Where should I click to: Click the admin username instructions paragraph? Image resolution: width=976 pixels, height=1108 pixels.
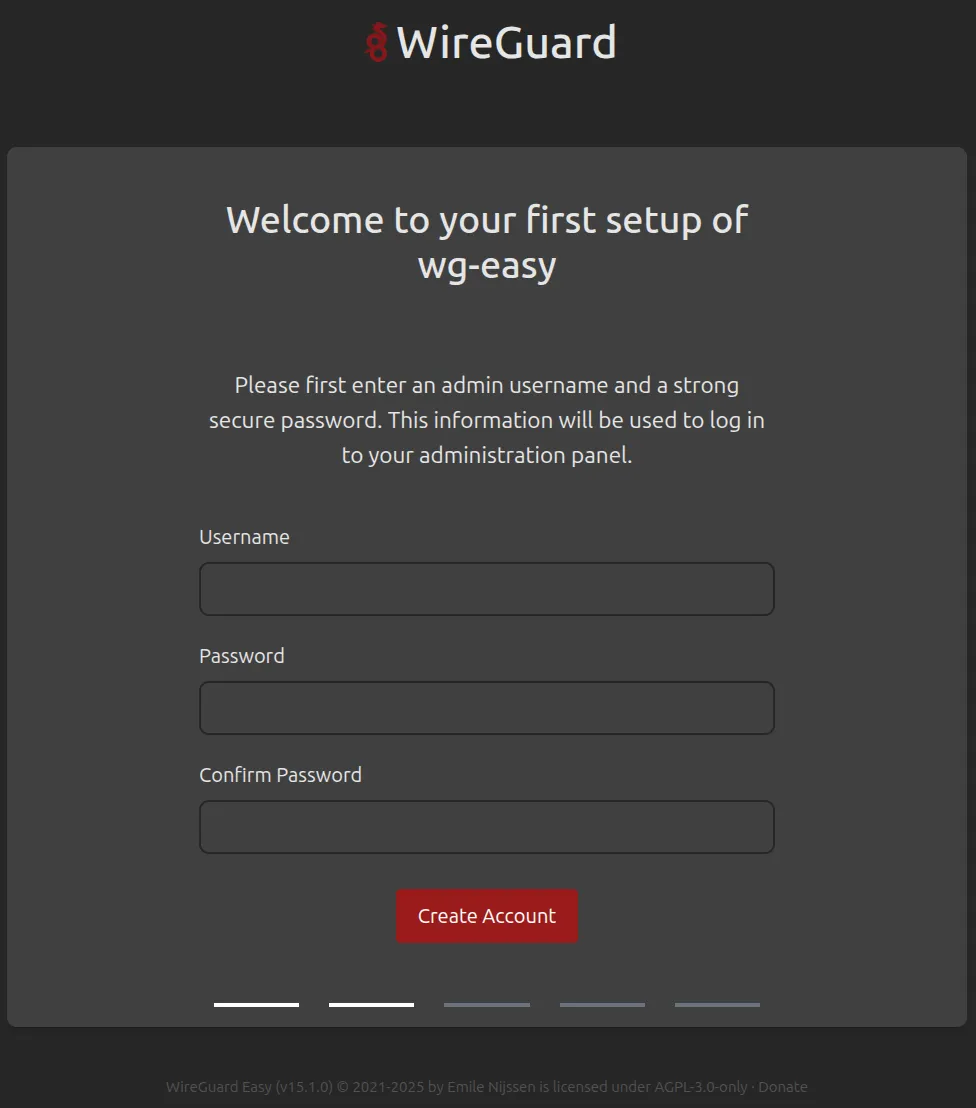(x=487, y=420)
